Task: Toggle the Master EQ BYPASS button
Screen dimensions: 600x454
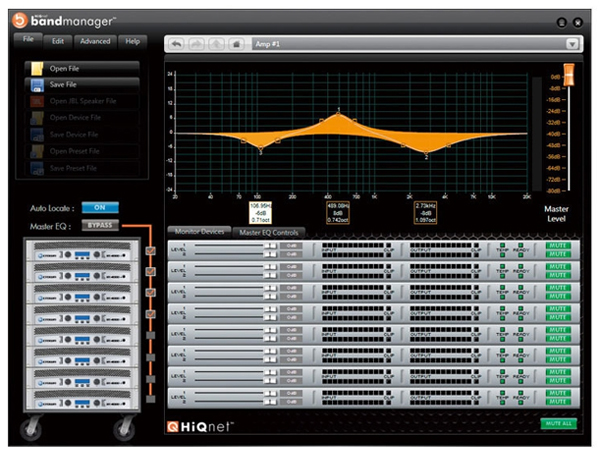Action: 100,225
